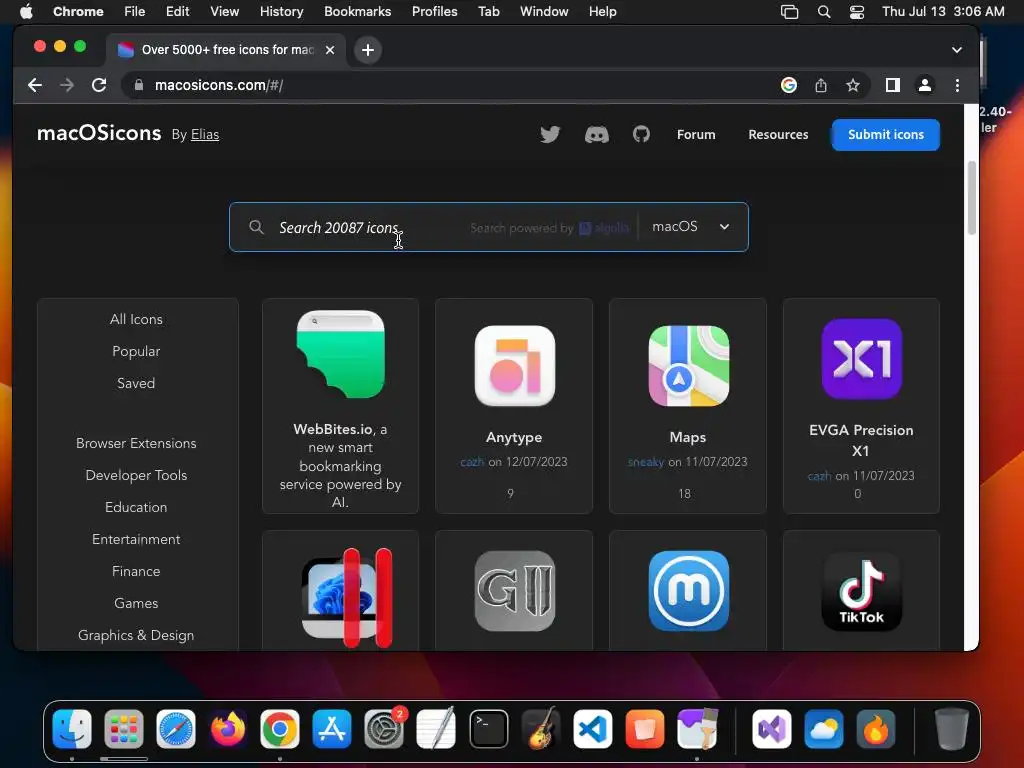Select the TikTok app icon
This screenshot has width=1024, height=768.
861,591
